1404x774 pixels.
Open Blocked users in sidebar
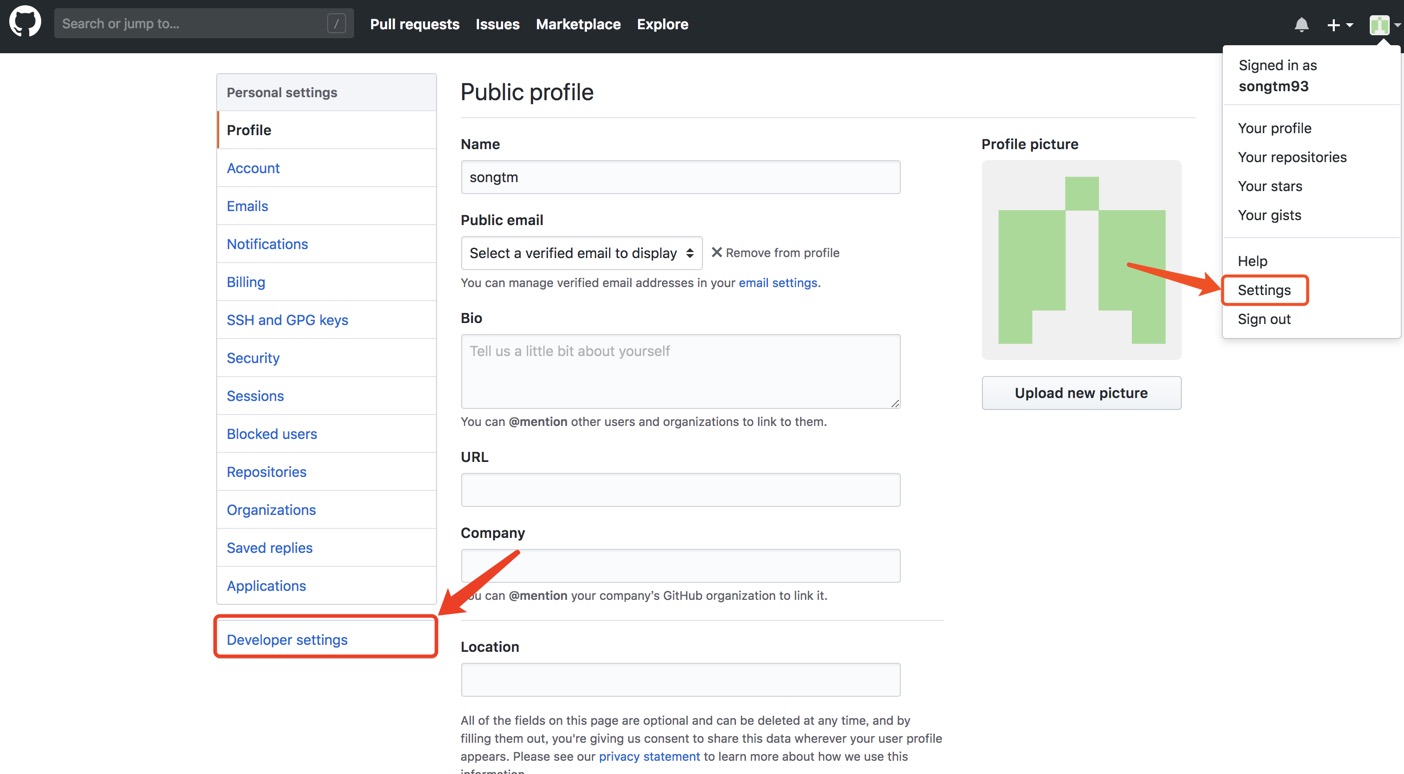coord(326,434)
